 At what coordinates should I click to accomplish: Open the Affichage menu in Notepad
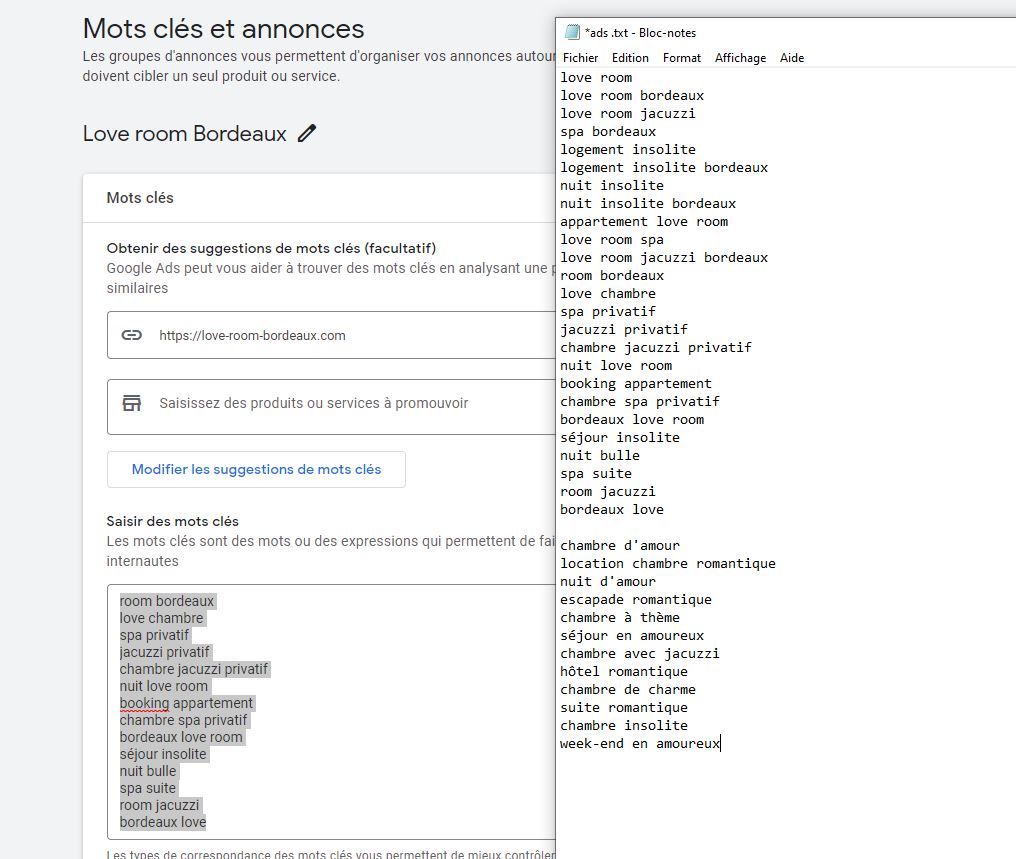pyautogui.click(x=741, y=58)
